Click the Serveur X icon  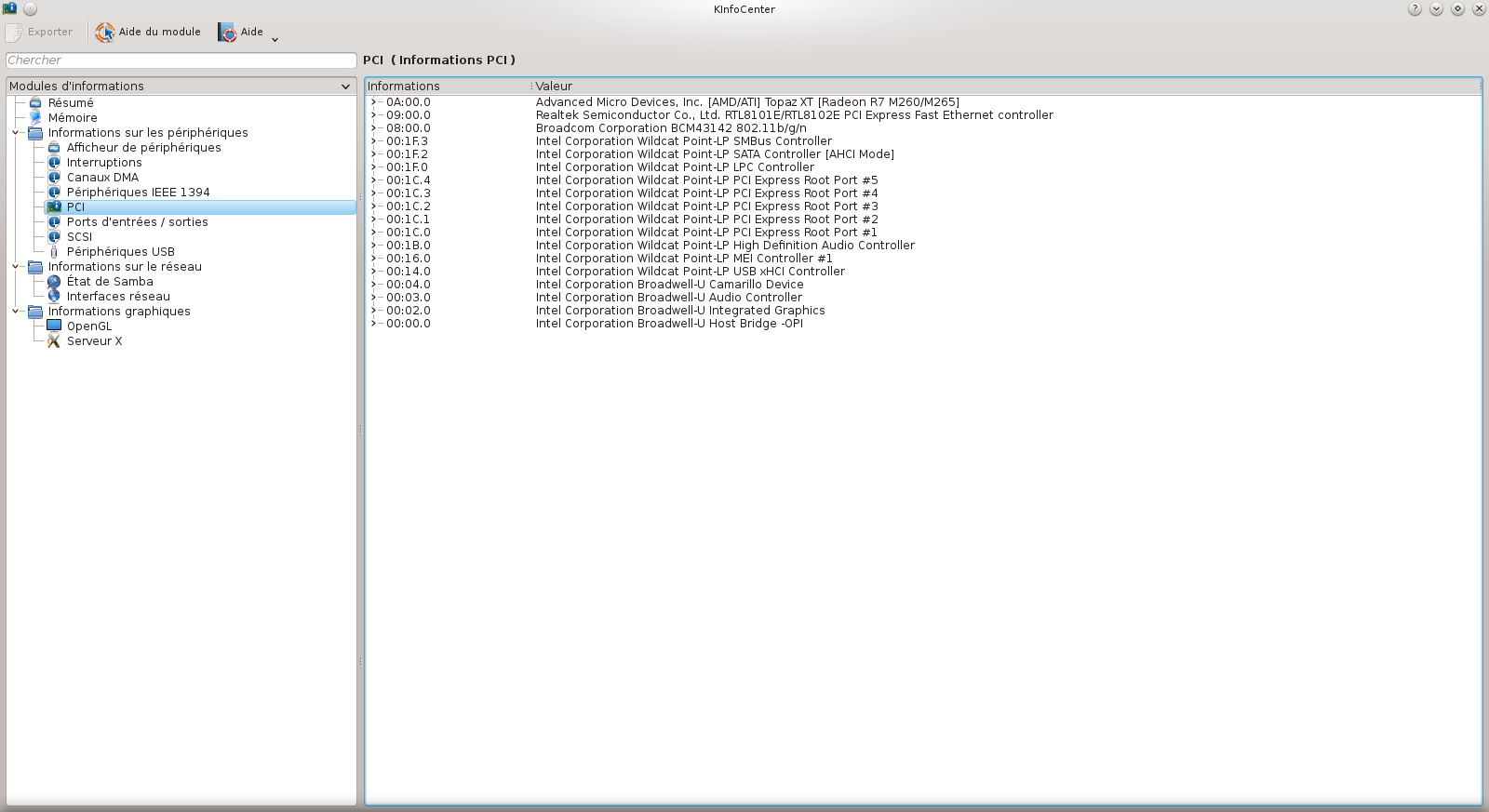click(x=54, y=341)
